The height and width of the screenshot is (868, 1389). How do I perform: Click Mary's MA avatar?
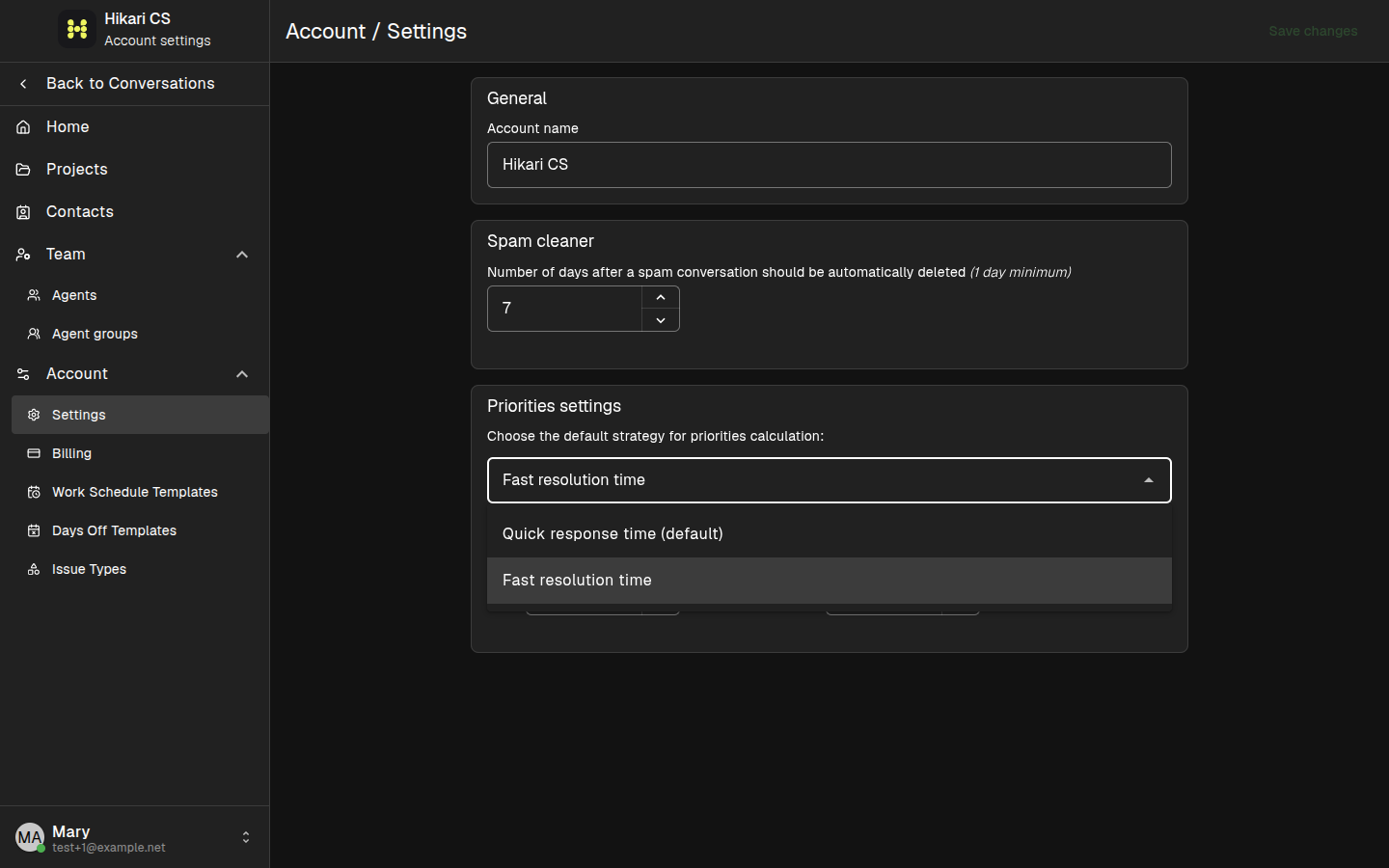(30, 837)
